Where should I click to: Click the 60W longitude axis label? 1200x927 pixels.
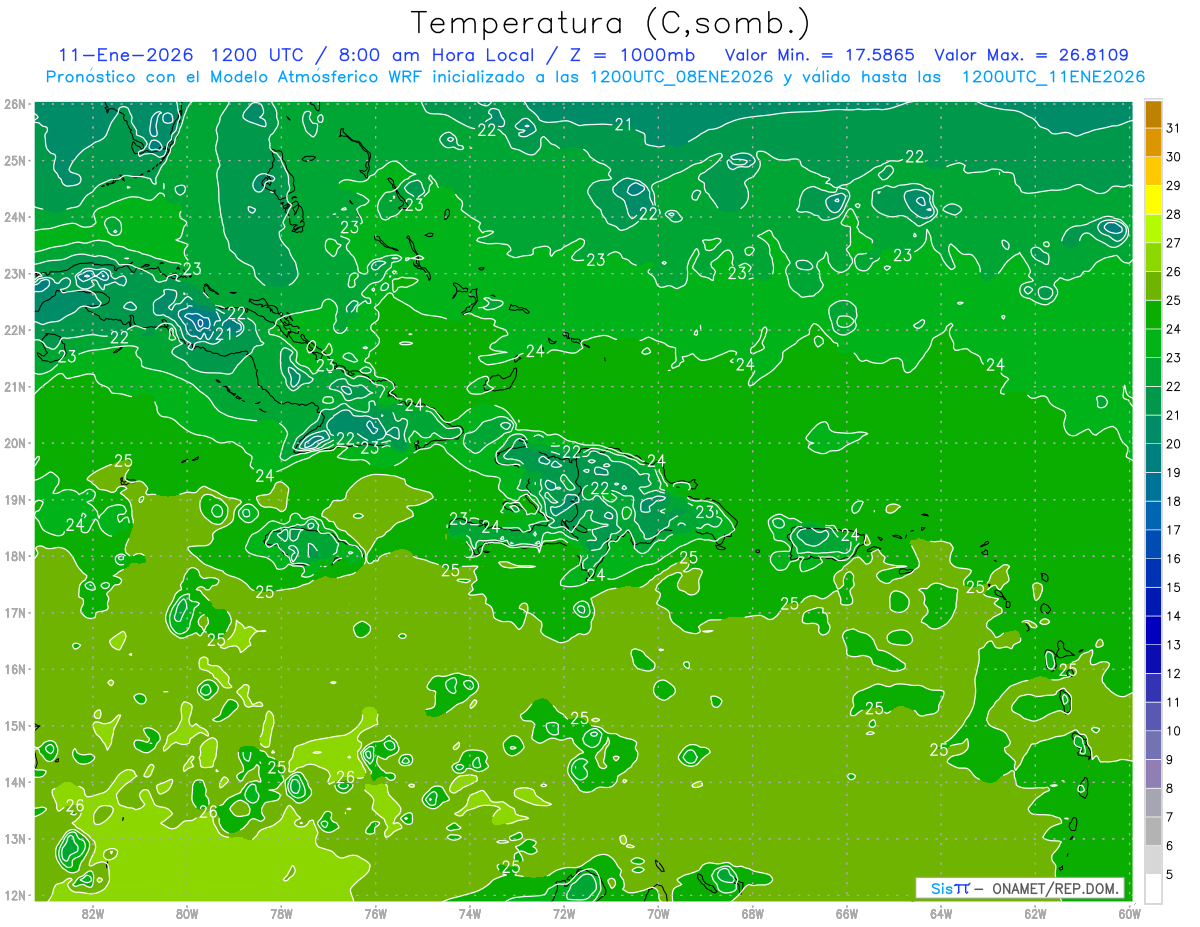tap(1130, 913)
